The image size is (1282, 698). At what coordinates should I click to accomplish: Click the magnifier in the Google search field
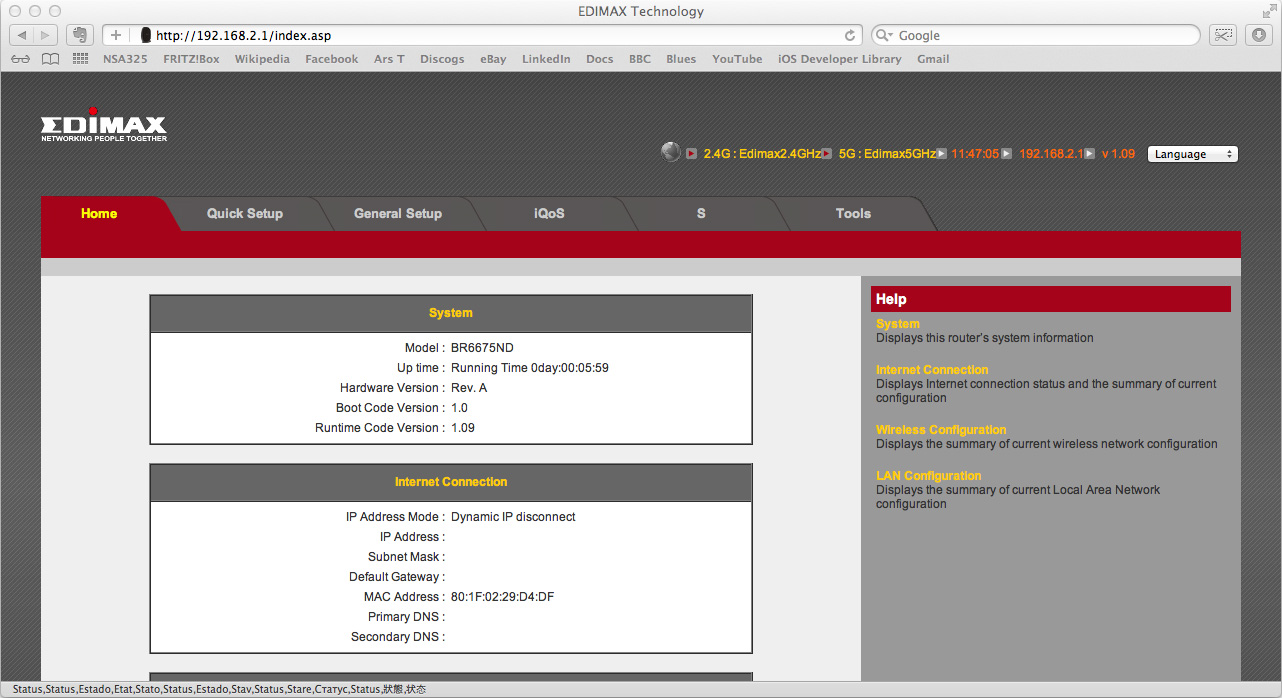pyautogui.click(x=882, y=35)
